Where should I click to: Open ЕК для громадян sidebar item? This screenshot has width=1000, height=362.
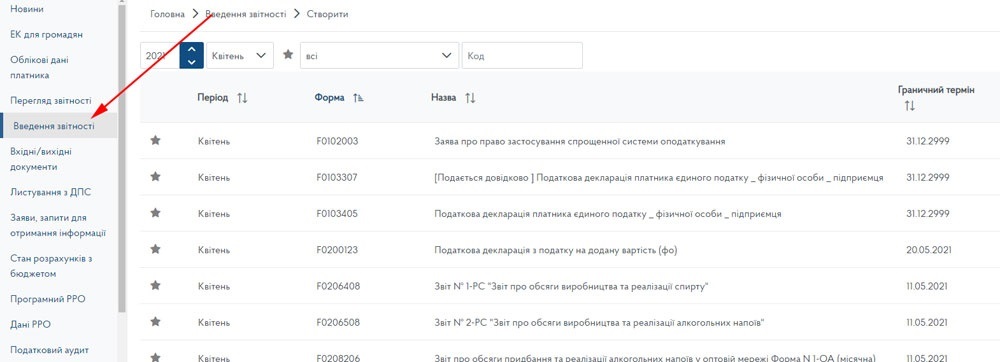click(x=47, y=34)
